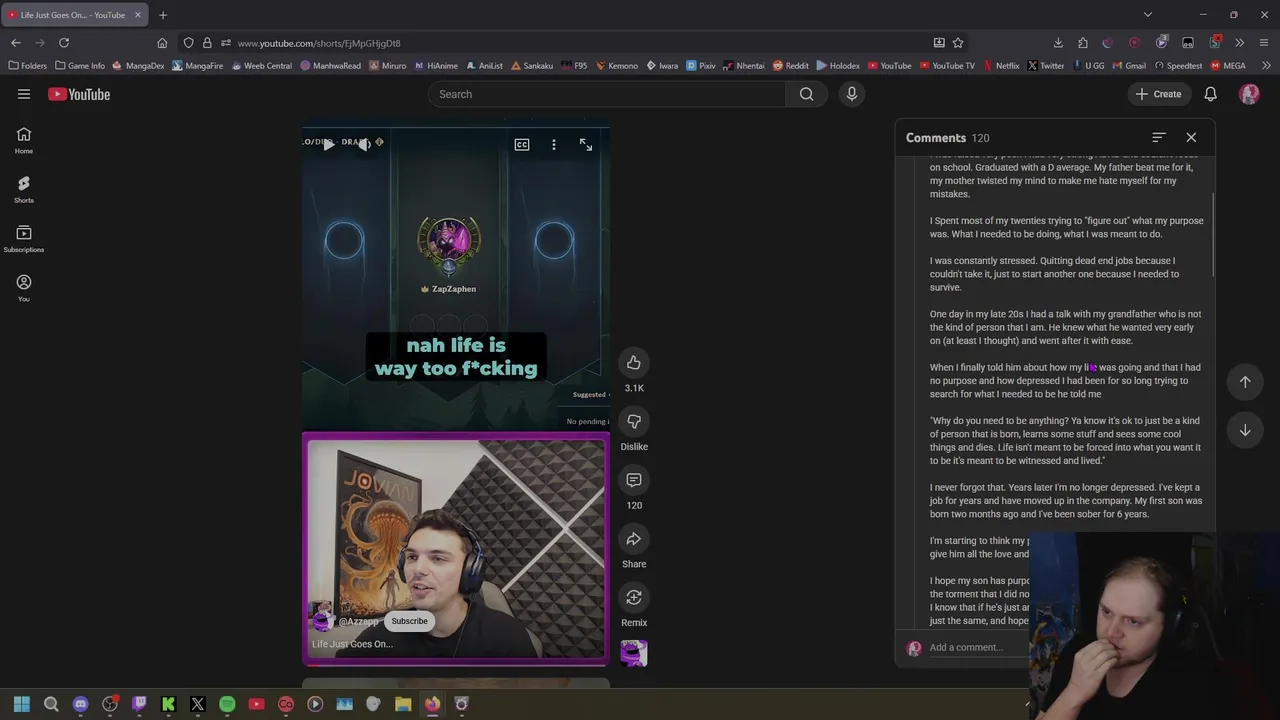This screenshot has height=720, width=1280.
Task: Click the comments panel scrollbar
Action: point(1214,235)
